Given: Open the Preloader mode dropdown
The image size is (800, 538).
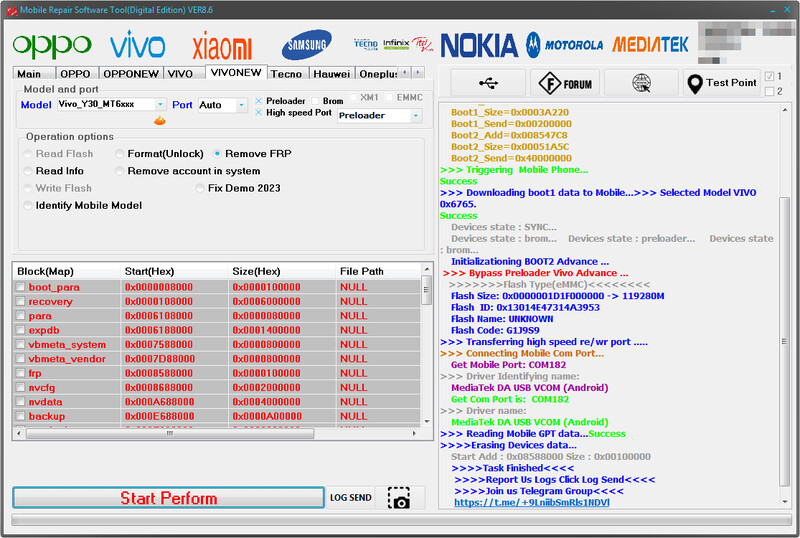Looking at the screenshot, I should coord(379,116).
